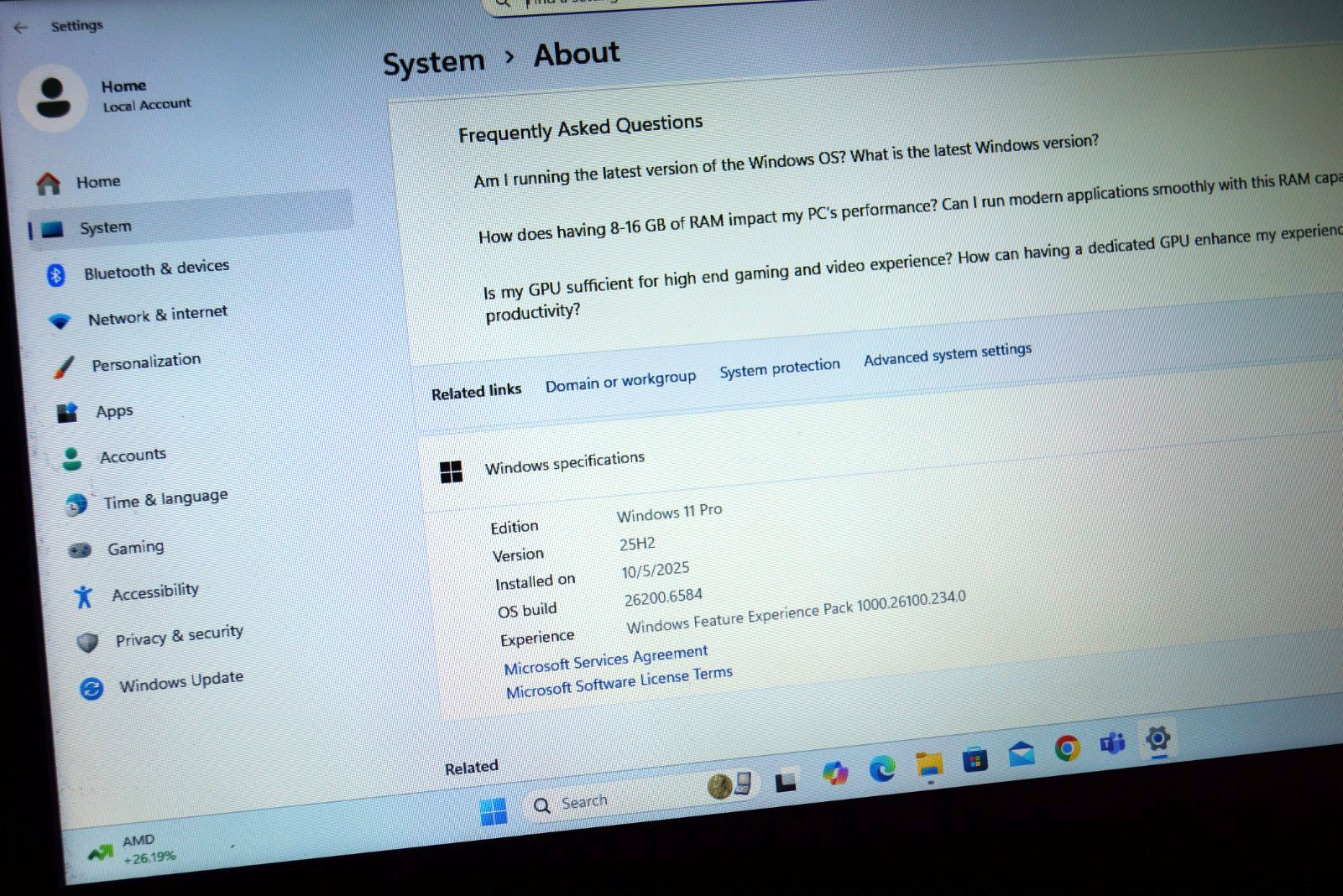Open Microsoft Edge from the taskbar

(x=882, y=768)
